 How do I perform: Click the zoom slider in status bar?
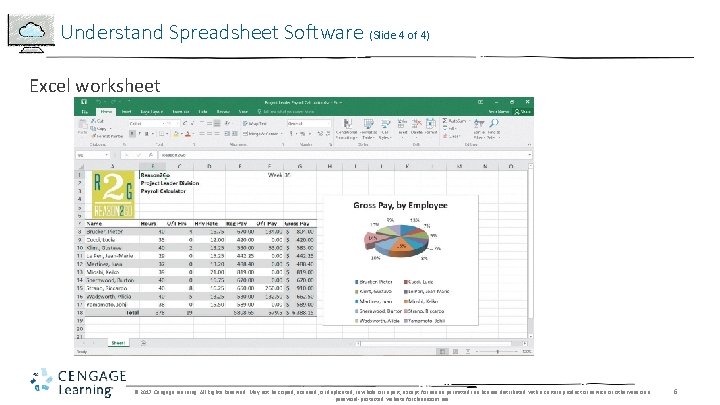point(498,351)
